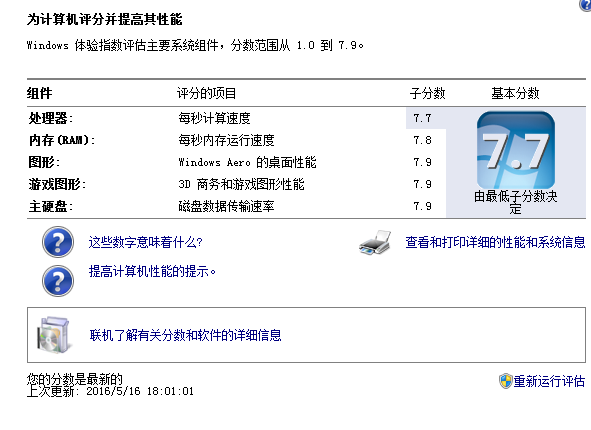Click the memory subscore 7.8

point(422,140)
